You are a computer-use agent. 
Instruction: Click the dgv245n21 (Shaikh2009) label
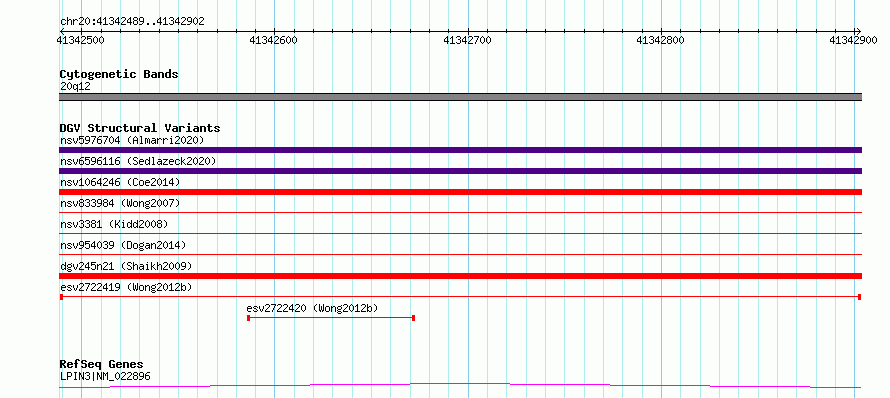click(126, 266)
